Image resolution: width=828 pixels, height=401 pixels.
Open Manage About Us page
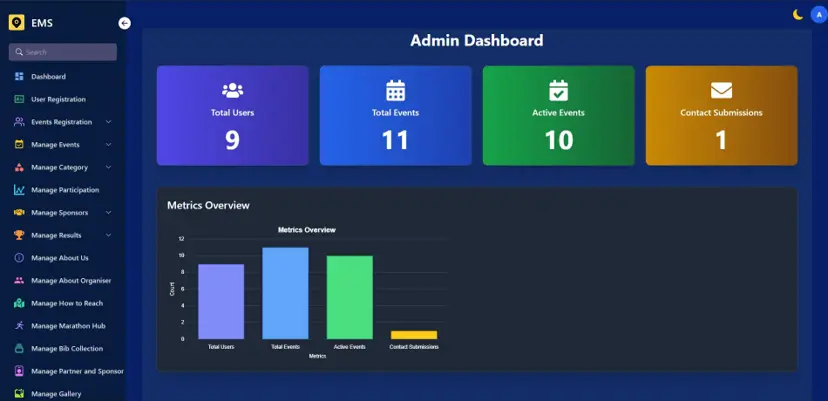pos(60,258)
